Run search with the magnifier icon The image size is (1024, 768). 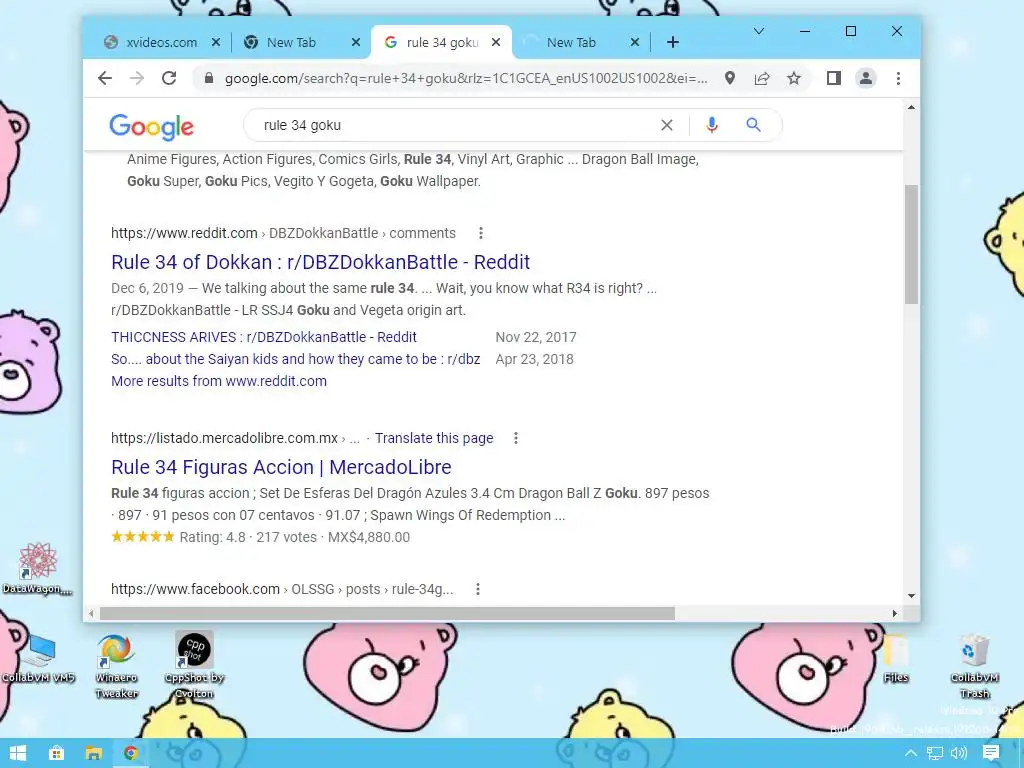[754, 125]
